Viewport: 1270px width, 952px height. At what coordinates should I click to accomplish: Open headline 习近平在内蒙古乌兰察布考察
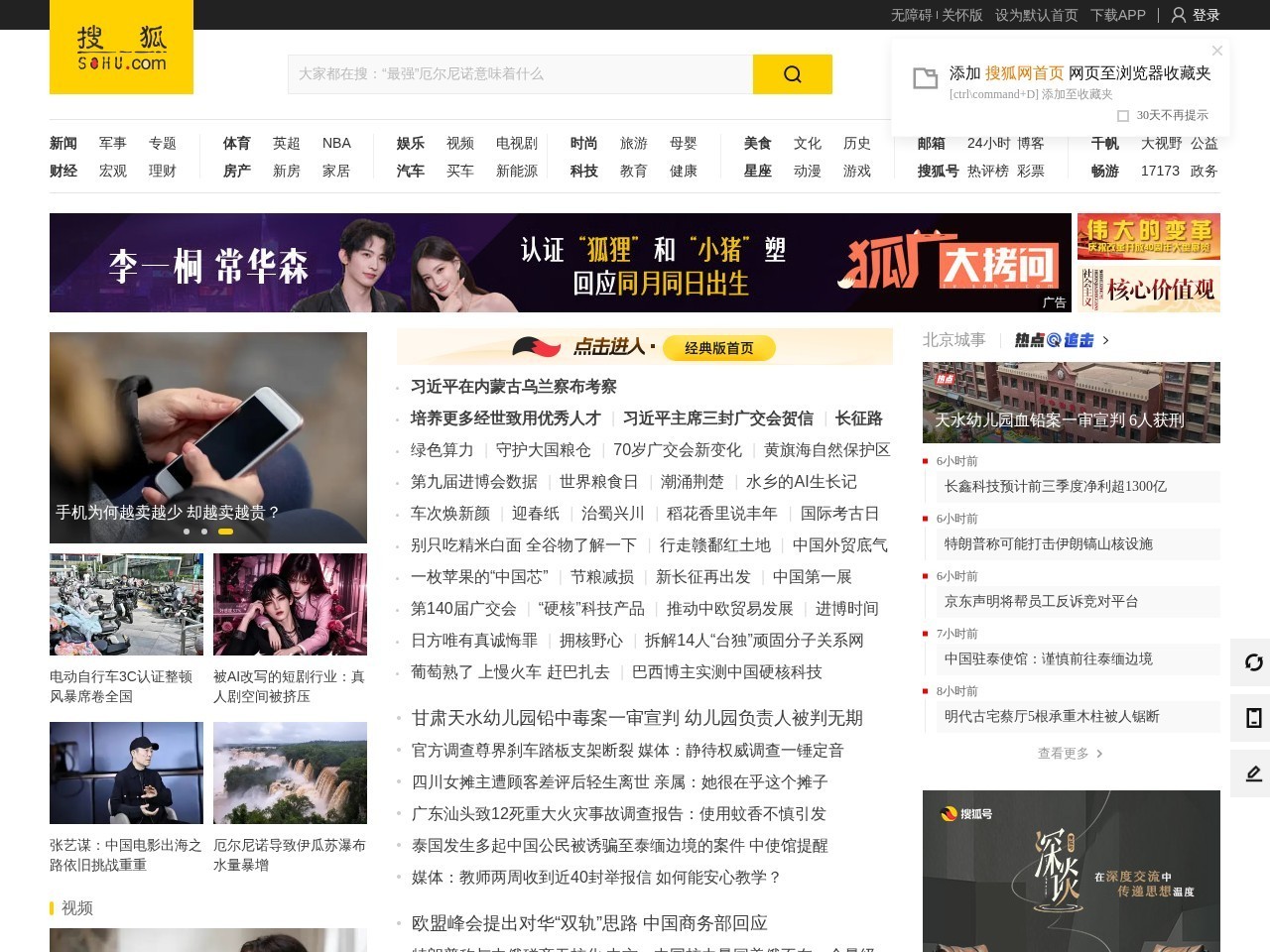[x=514, y=387]
